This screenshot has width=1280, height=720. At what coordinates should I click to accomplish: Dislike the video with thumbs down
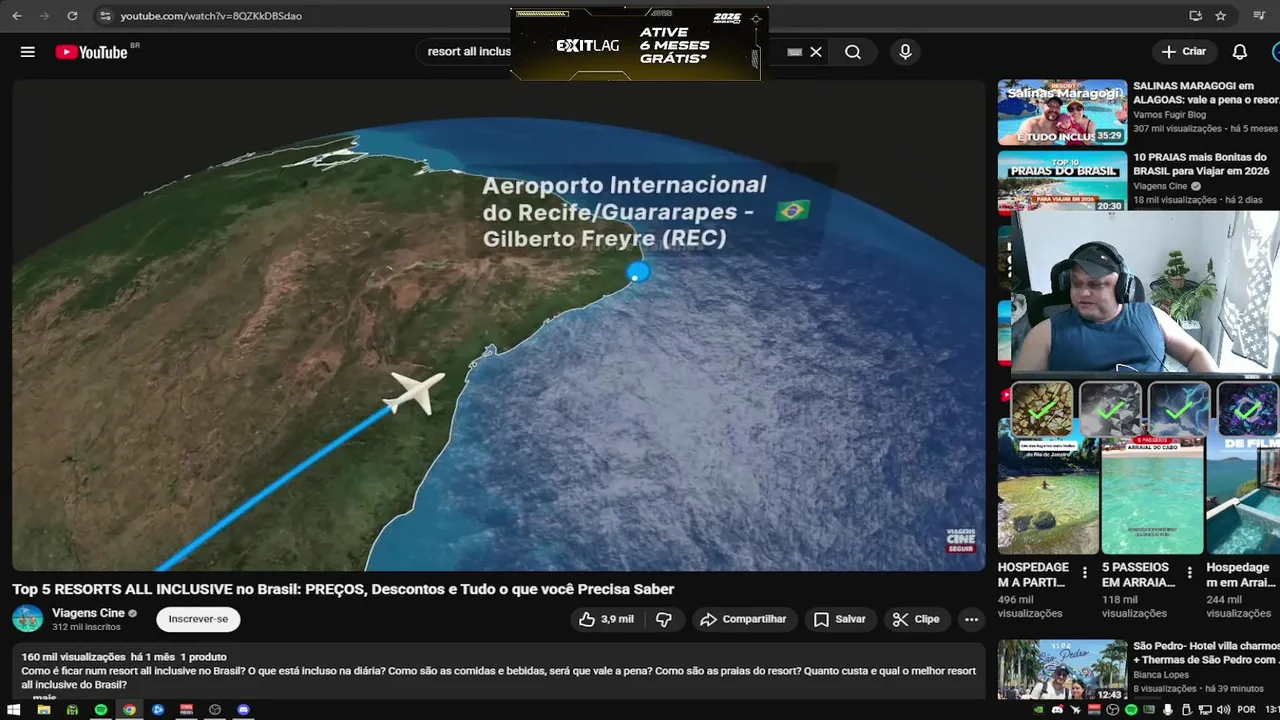[664, 619]
